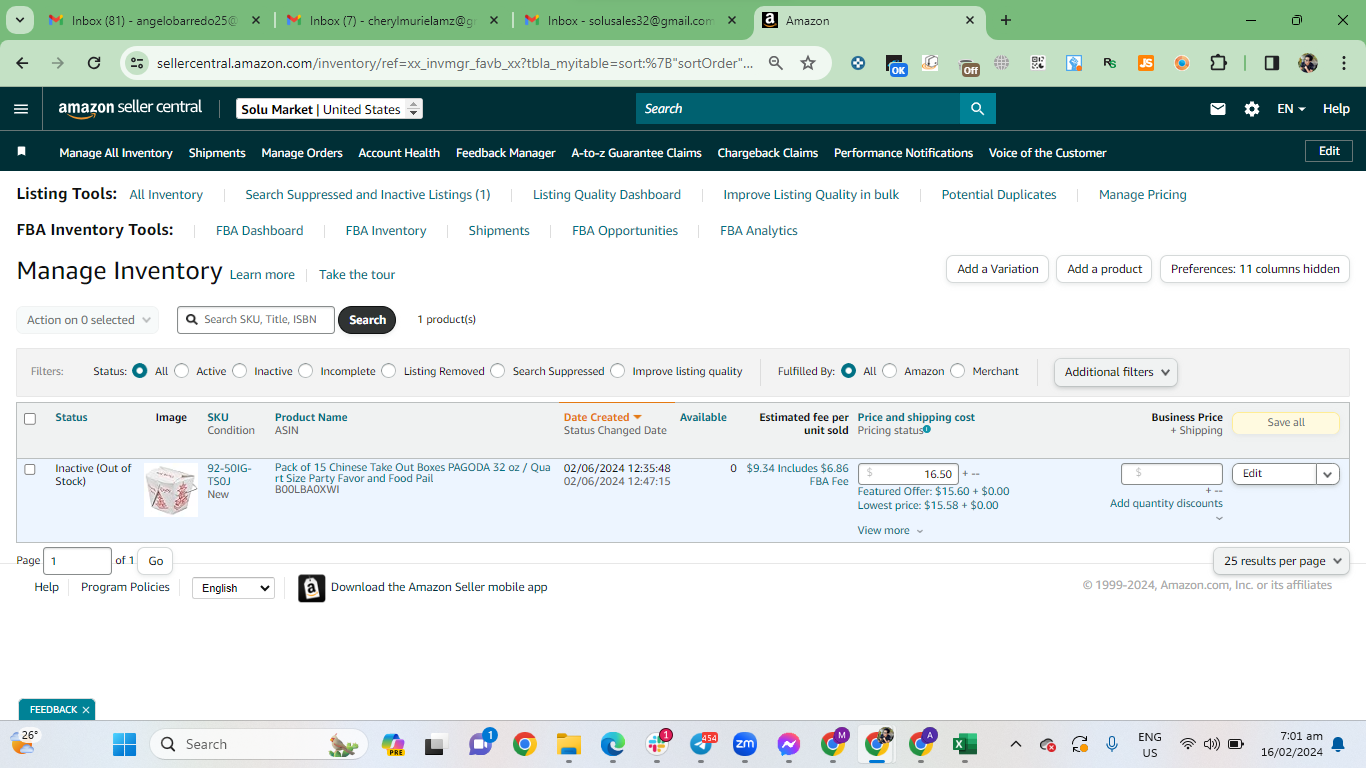Open Slack from the taskbar

[657, 744]
